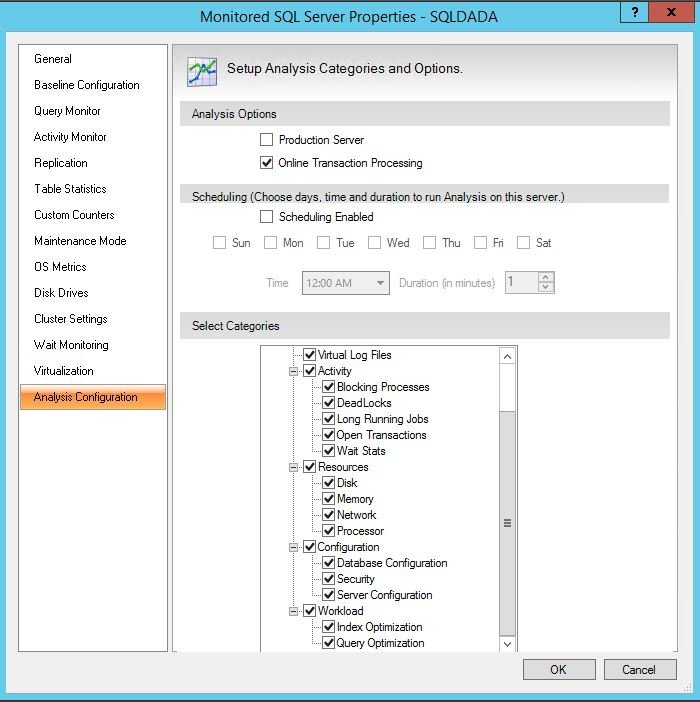Click the categories list scroll down arrow
The image size is (700, 702).
click(x=507, y=644)
